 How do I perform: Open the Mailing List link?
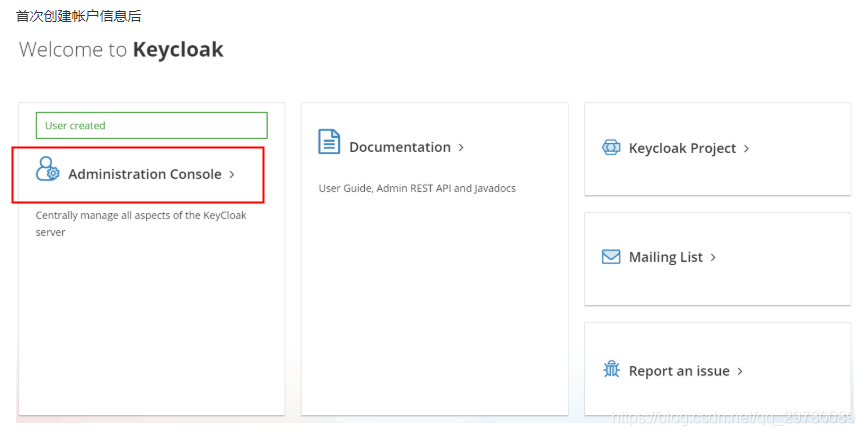[x=666, y=257]
